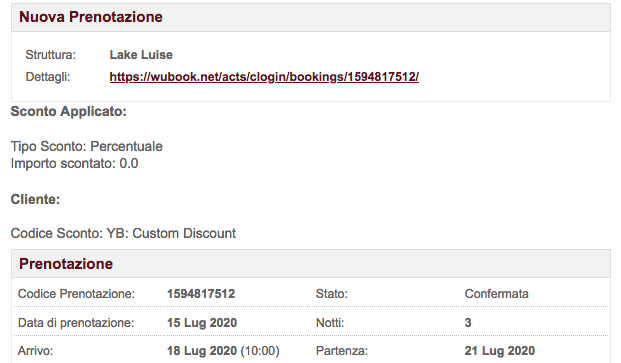Select the Cliente heading
Screen dimensions: 621x363
pos(35,199)
